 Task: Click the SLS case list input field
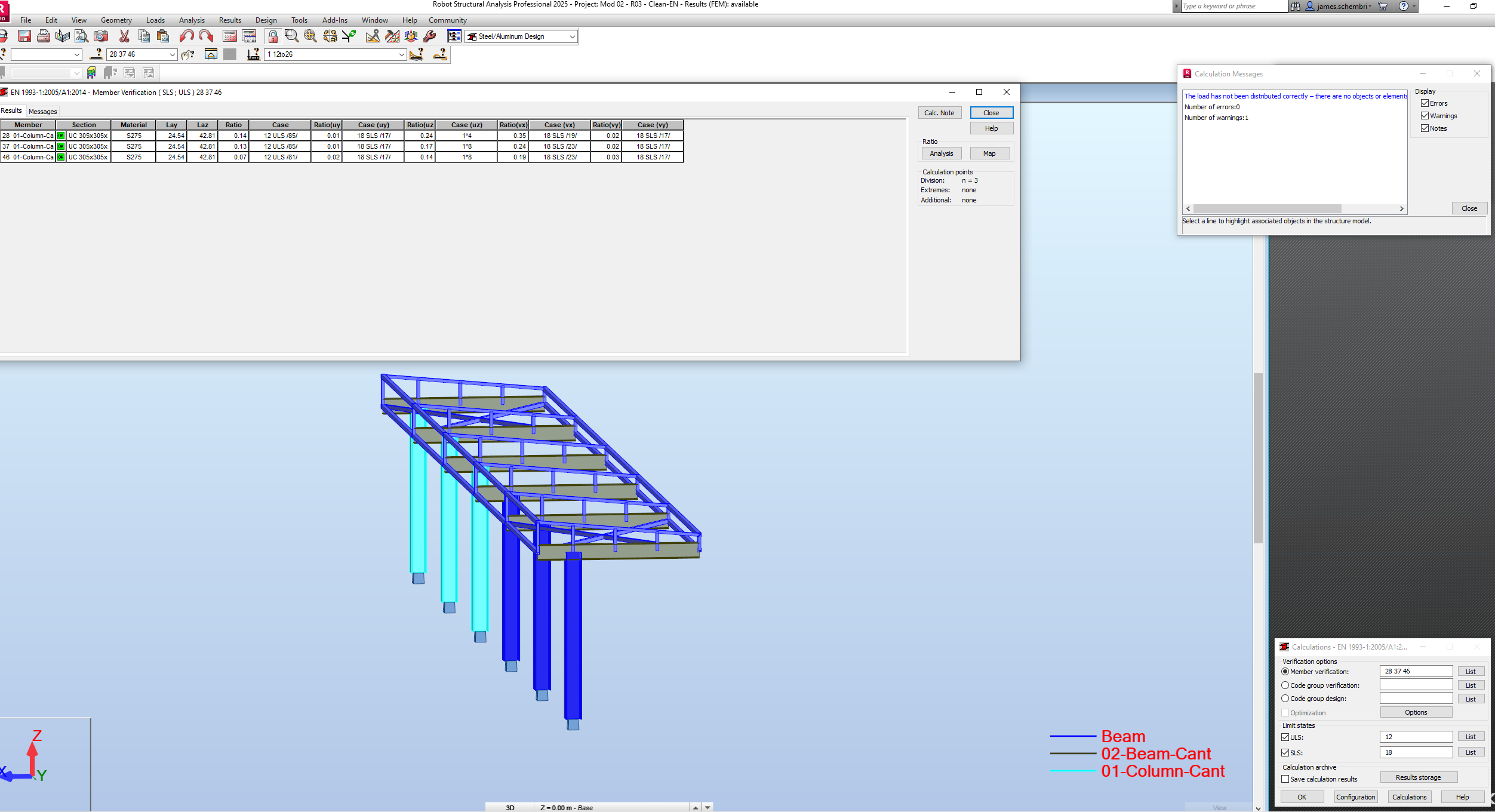1416,753
